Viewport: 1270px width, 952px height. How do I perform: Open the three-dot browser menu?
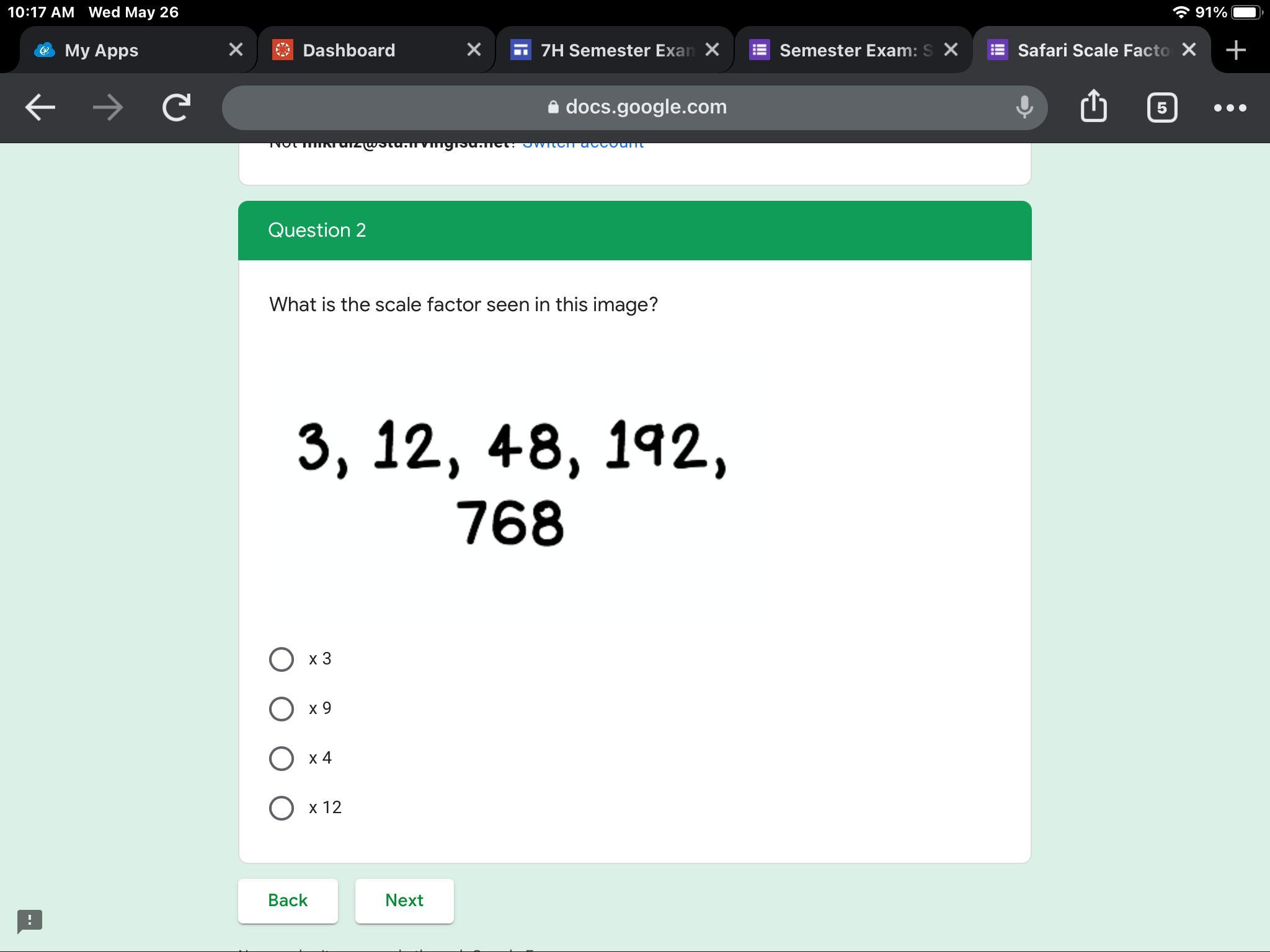coord(1230,108)
